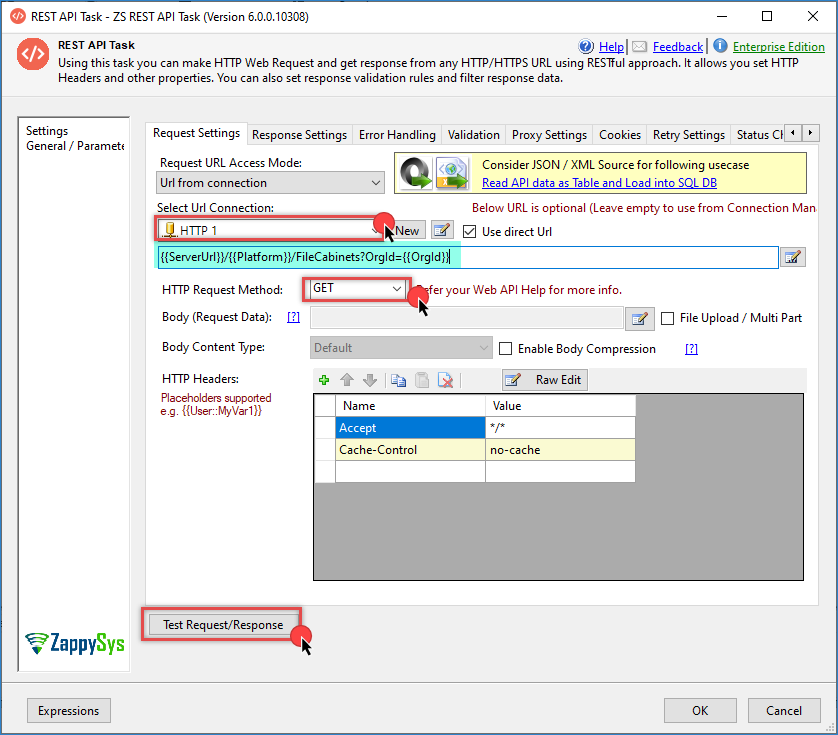This screenshot has height=735, width=838.
Task: Open the Error Handling tab
Action: coord(397,135)
